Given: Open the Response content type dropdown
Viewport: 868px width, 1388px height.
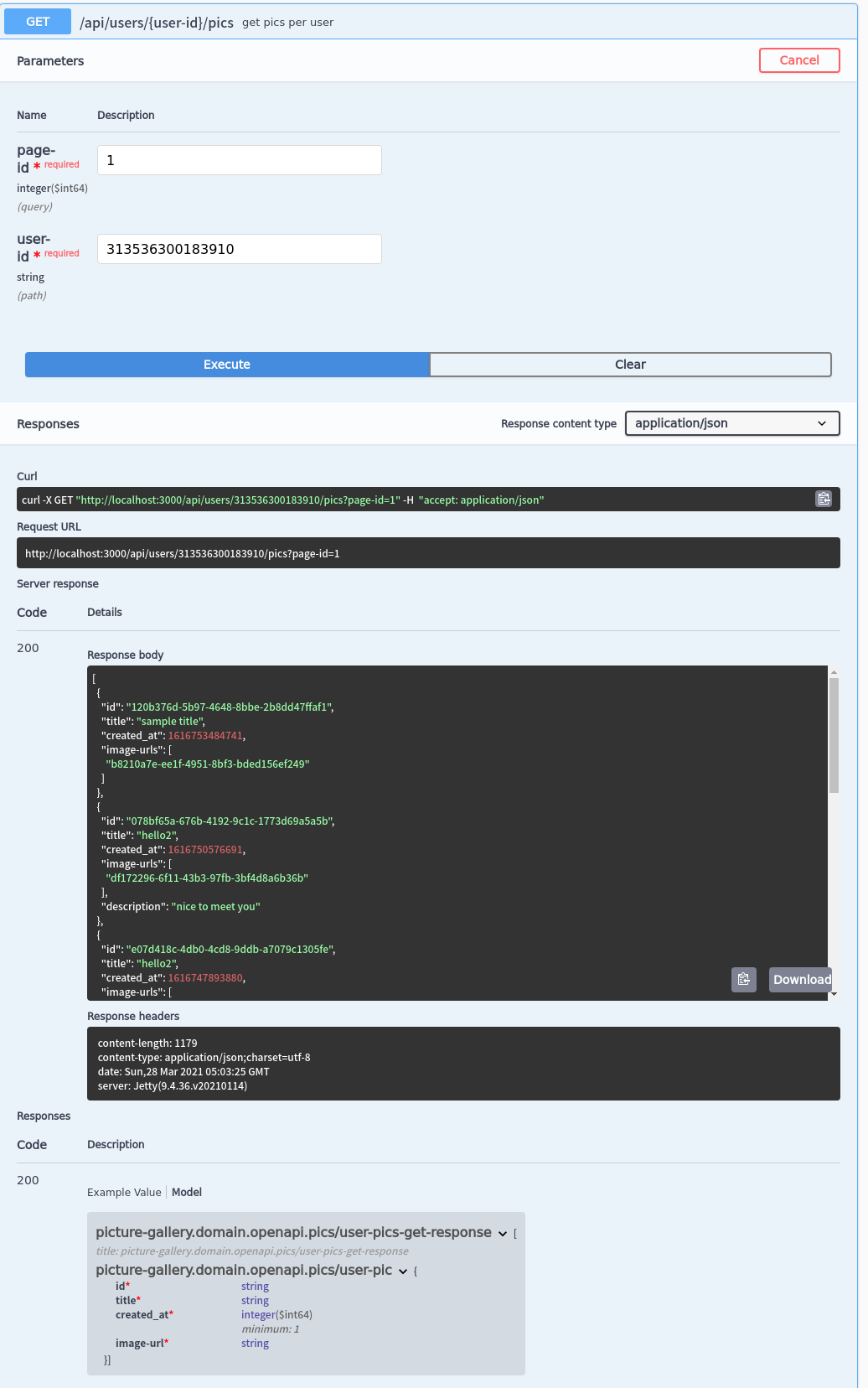Looking at the screenshot, I should click(x=732, y=423).
